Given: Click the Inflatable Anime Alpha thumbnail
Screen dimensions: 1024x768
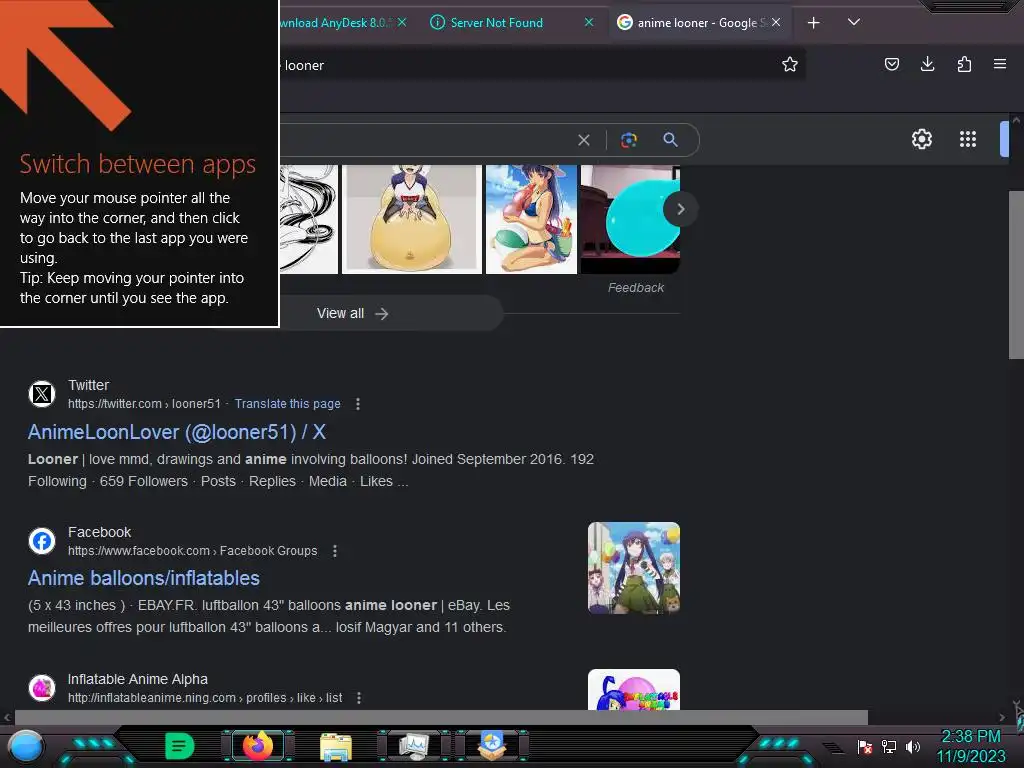Looking at the screenshot, I should [633, 689].
